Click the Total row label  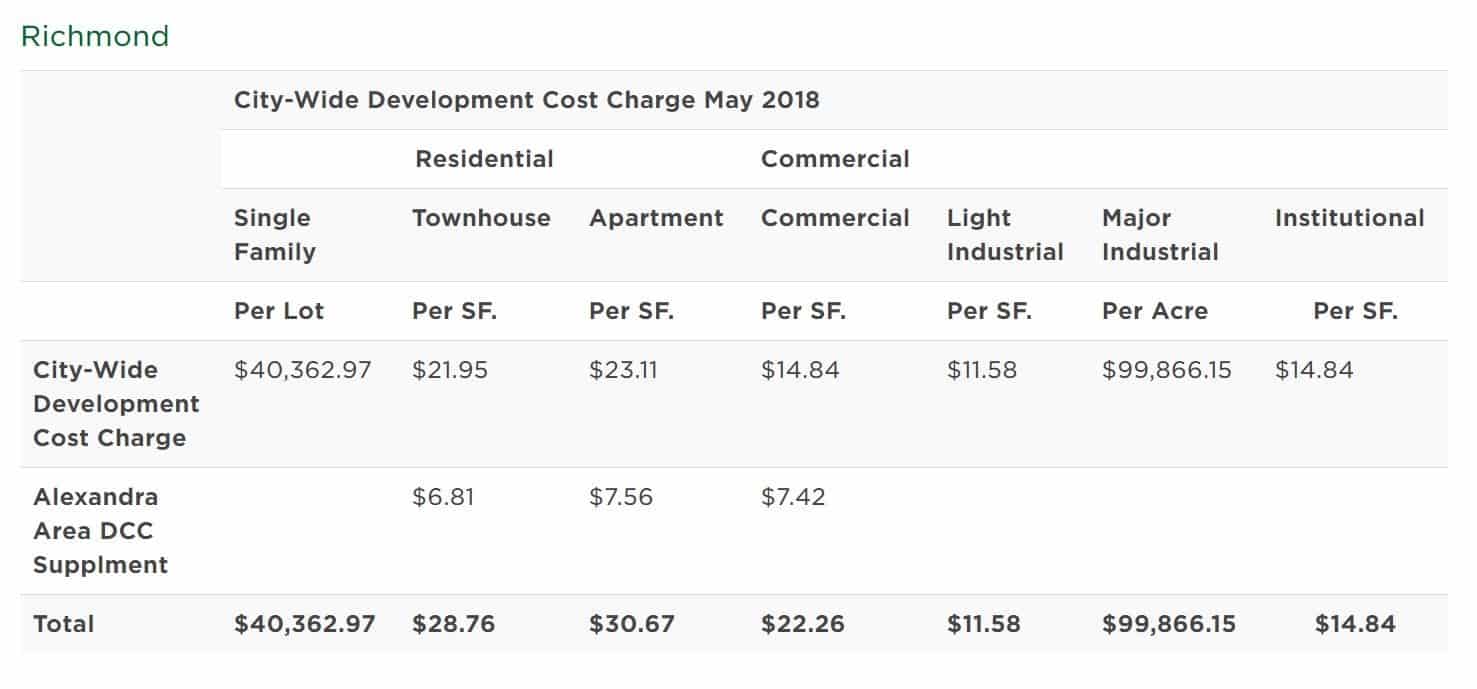click(64, 624)
